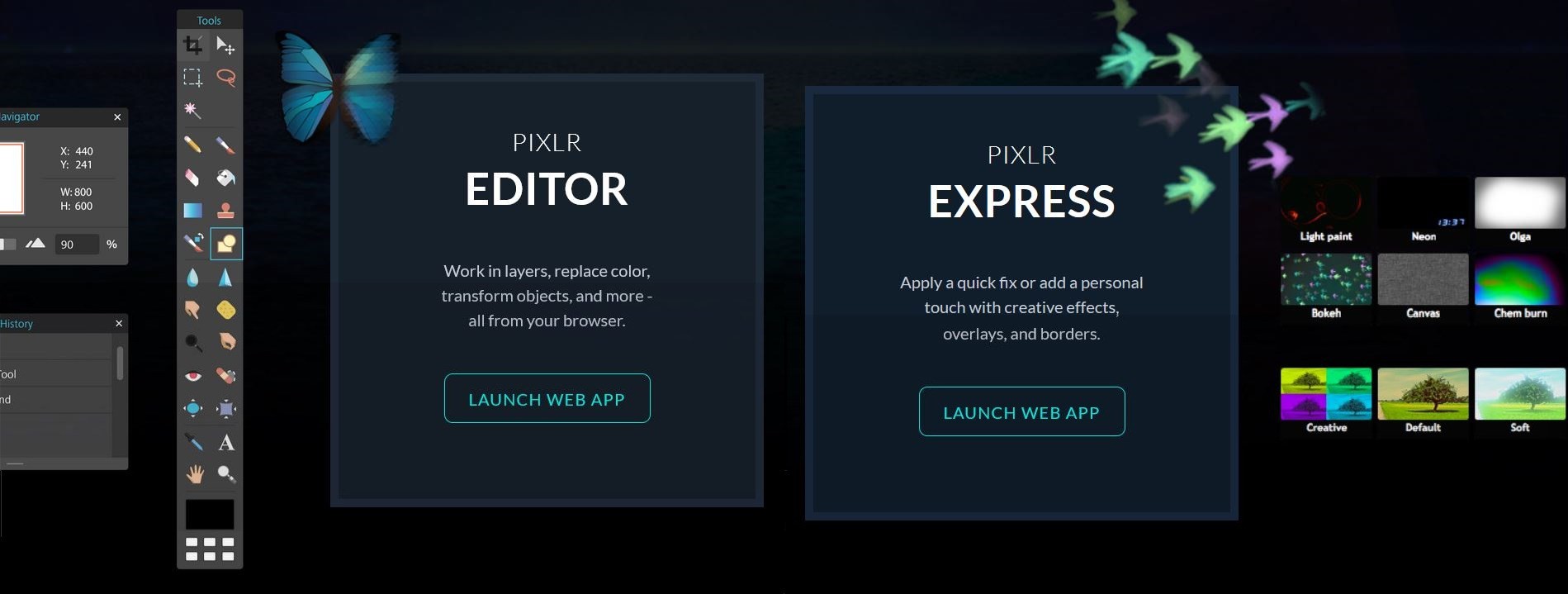Select the Sharpen cone tool

click(x=225, y=277)
